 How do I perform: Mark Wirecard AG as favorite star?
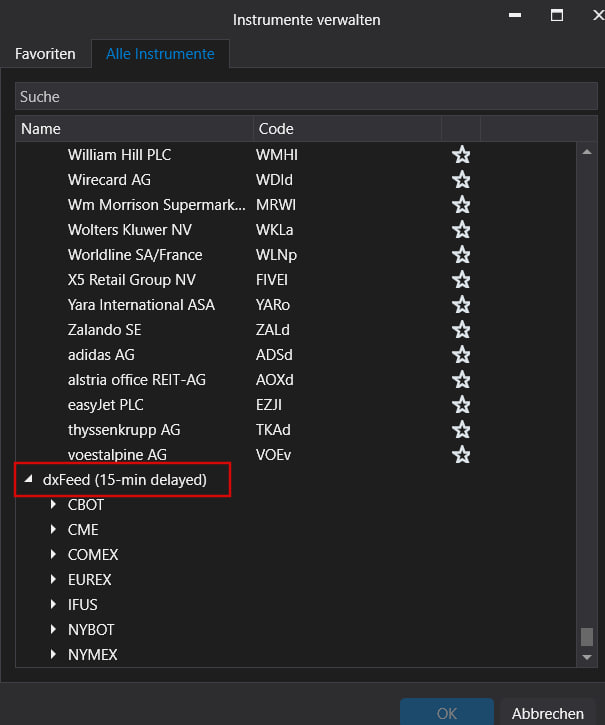pos(461,180)
